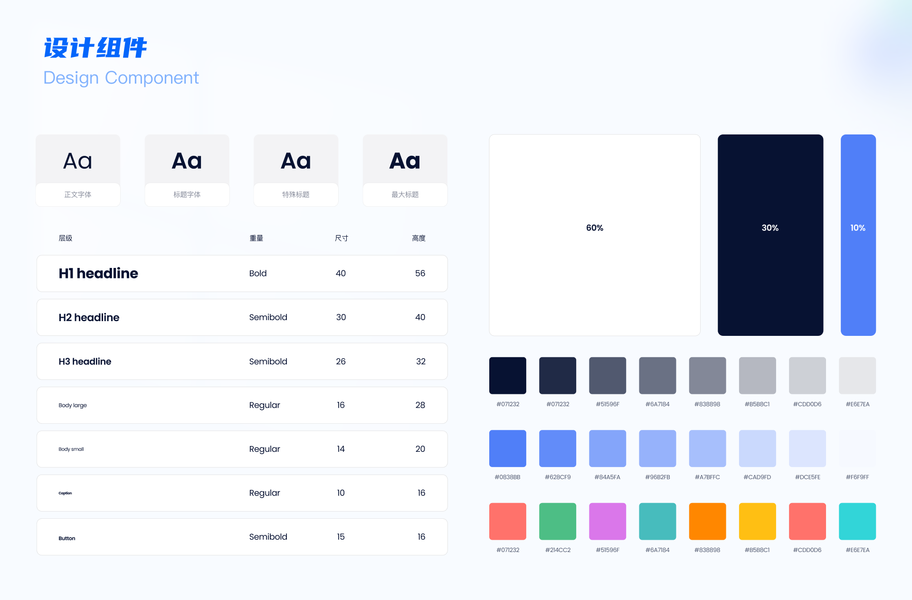Pick the pale blue swatch labeled #CAD9FD
The image size is (912, 600).
pyautogui.click(x=757, y=448)
